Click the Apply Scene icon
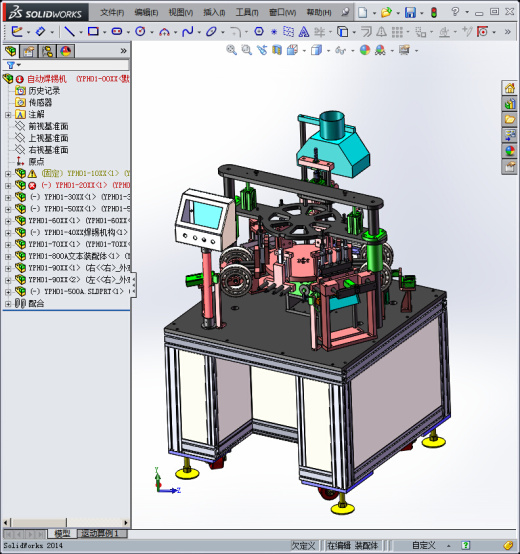Image resolution: width=520 pixels, height=554 pixels. 380,50
